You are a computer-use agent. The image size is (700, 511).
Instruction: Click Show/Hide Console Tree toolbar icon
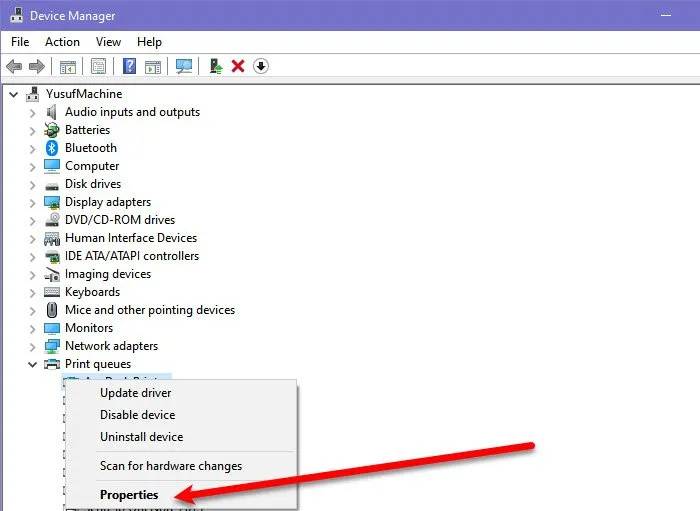tap(68, 67)
